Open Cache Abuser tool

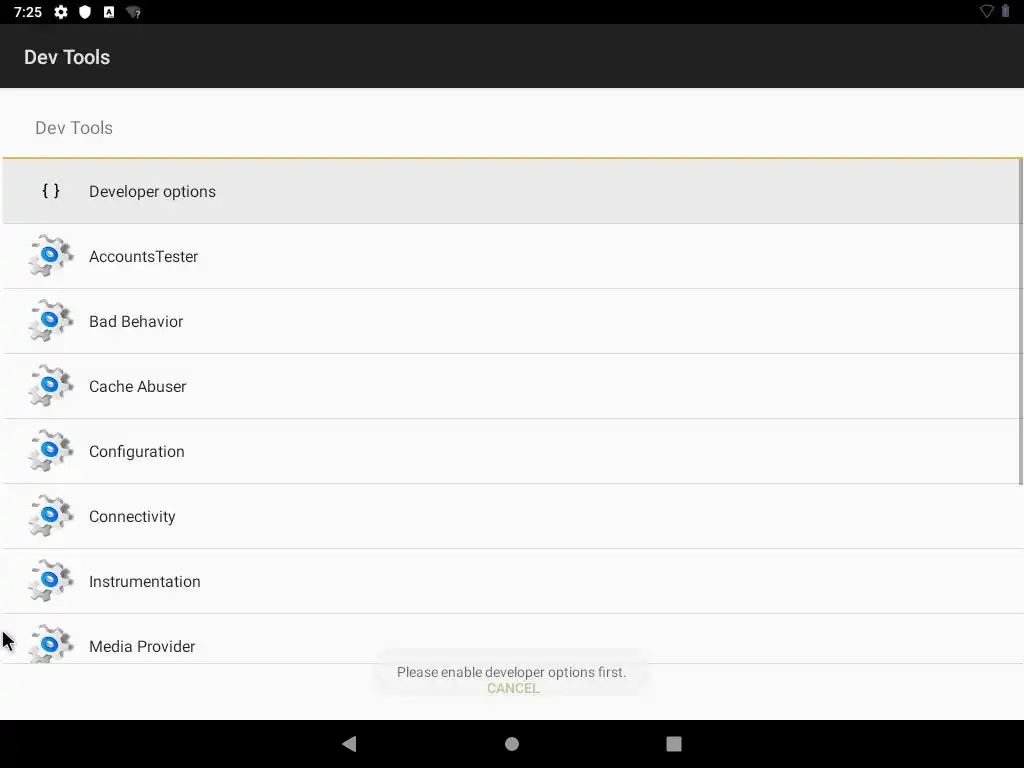[512, 386]
